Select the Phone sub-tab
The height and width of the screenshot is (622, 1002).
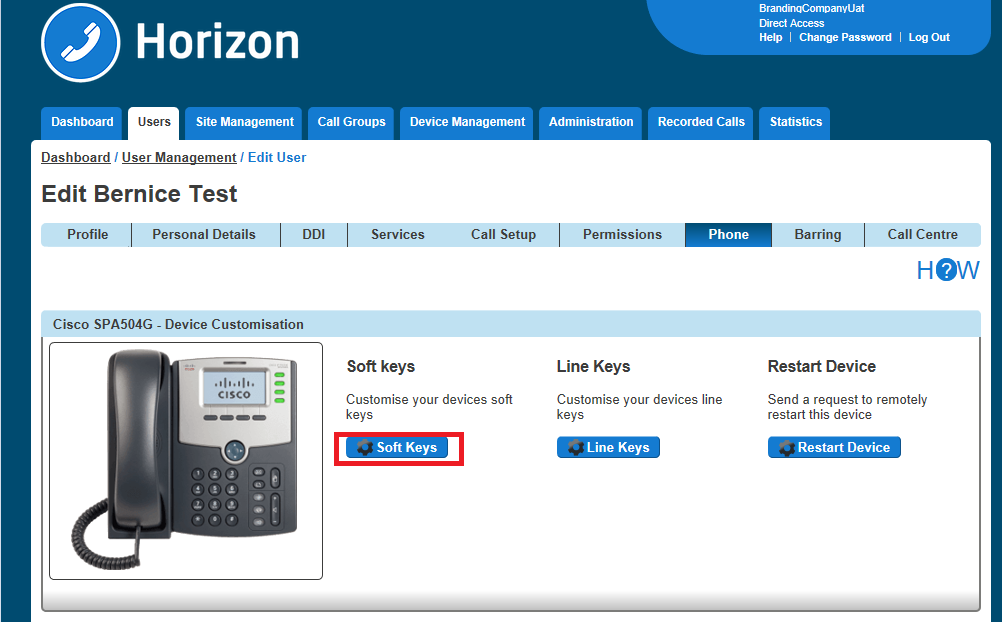pyautogui.click(x=728, y=235)
